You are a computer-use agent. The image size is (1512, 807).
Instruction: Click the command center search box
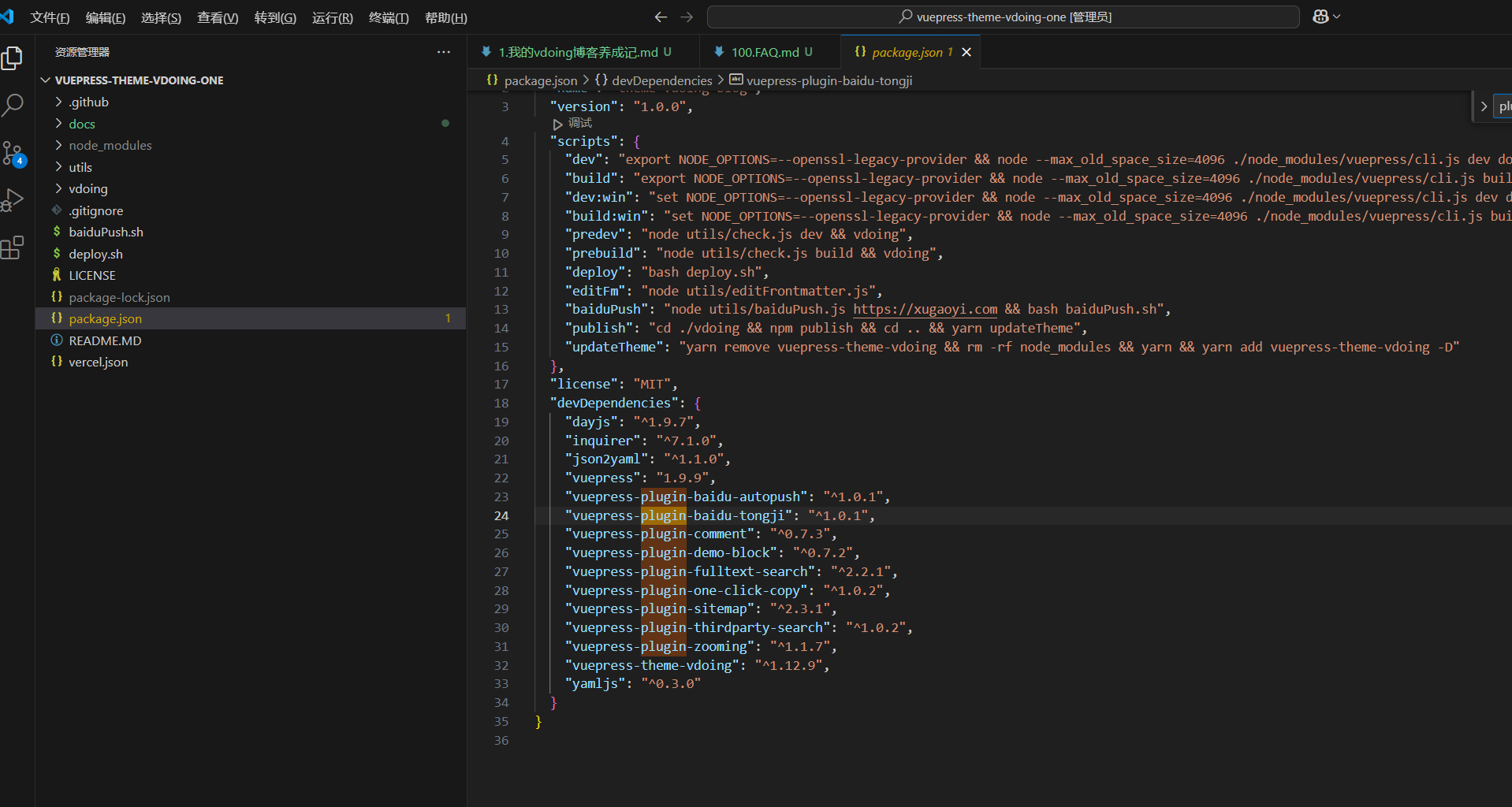click(x=1003, y=17)
